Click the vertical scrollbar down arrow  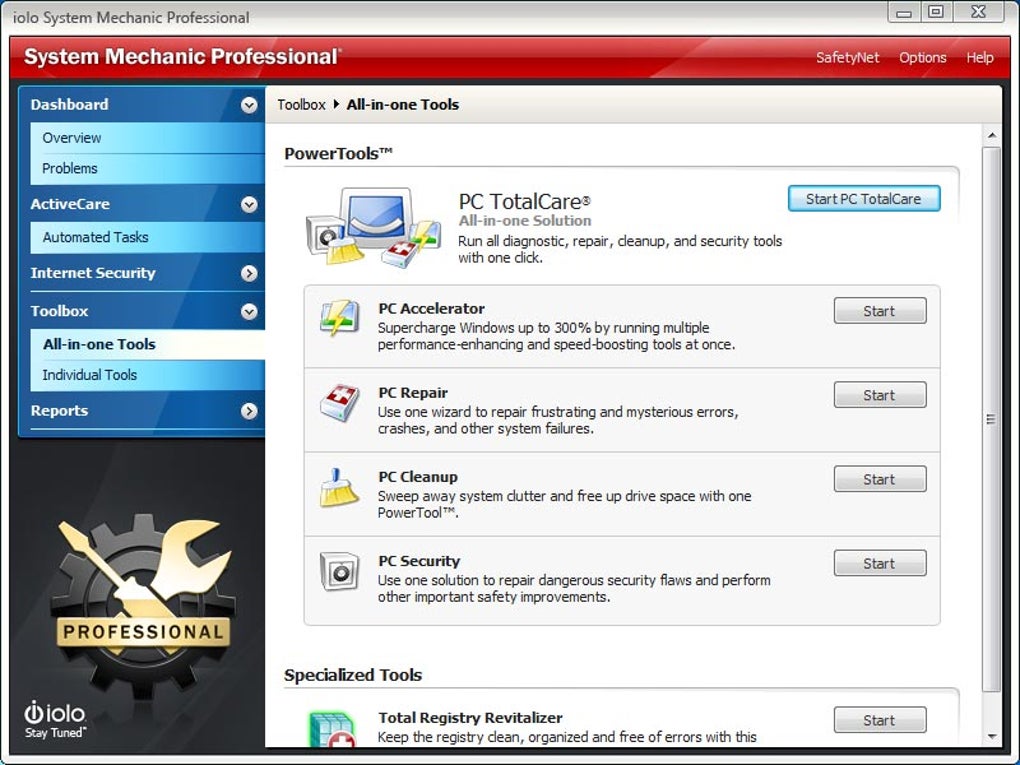pos(991,736)
